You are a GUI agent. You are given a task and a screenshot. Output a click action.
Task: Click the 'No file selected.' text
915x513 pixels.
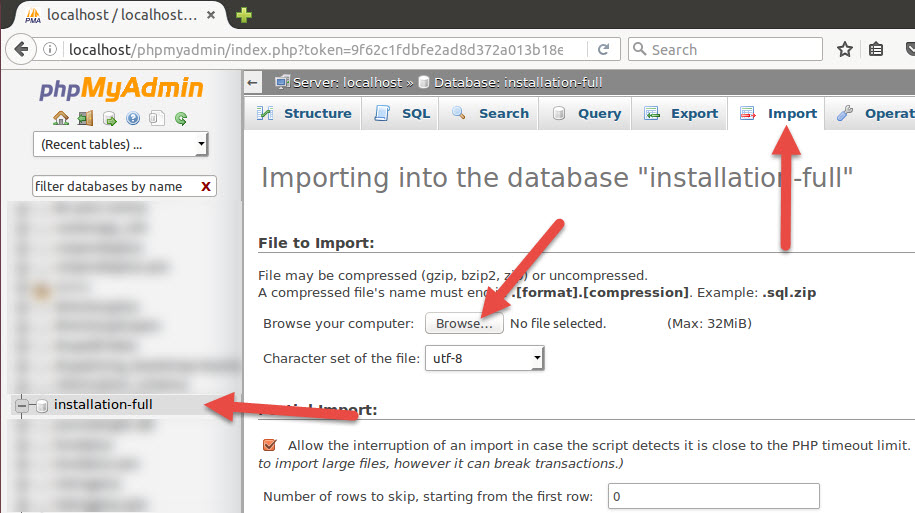pos(558,323)
